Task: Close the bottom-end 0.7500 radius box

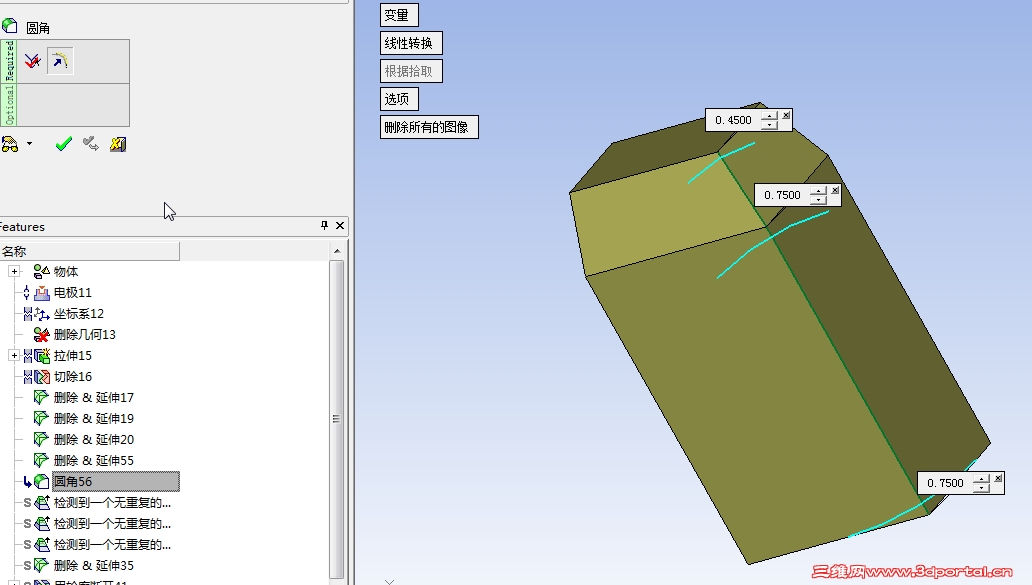Action: (998, 478)
